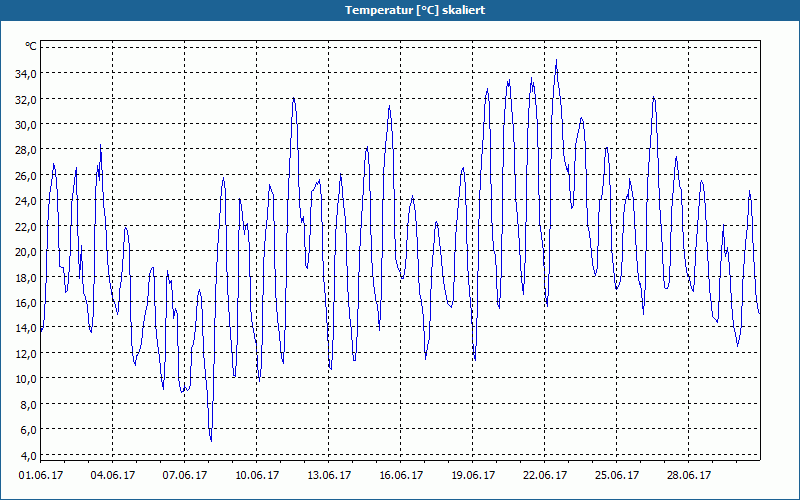Select the 10,0 axis label
800x500 pixels.
pos(26,379)
